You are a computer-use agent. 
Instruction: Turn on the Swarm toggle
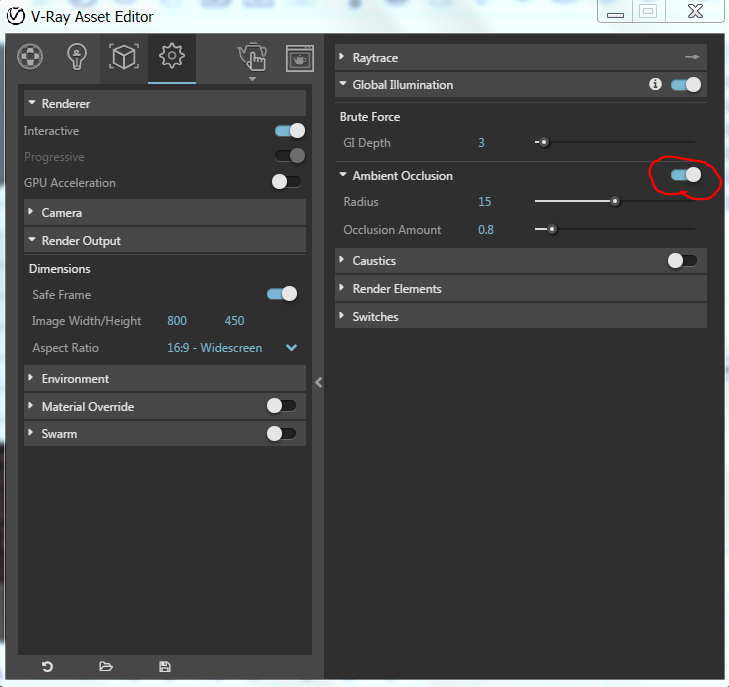click(x=281, y=434)
